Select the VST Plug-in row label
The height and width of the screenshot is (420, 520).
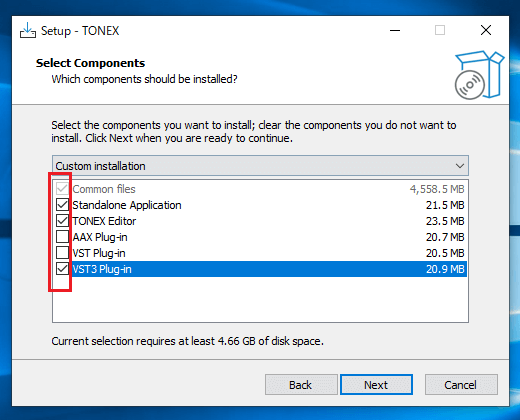tap(99, 253)
